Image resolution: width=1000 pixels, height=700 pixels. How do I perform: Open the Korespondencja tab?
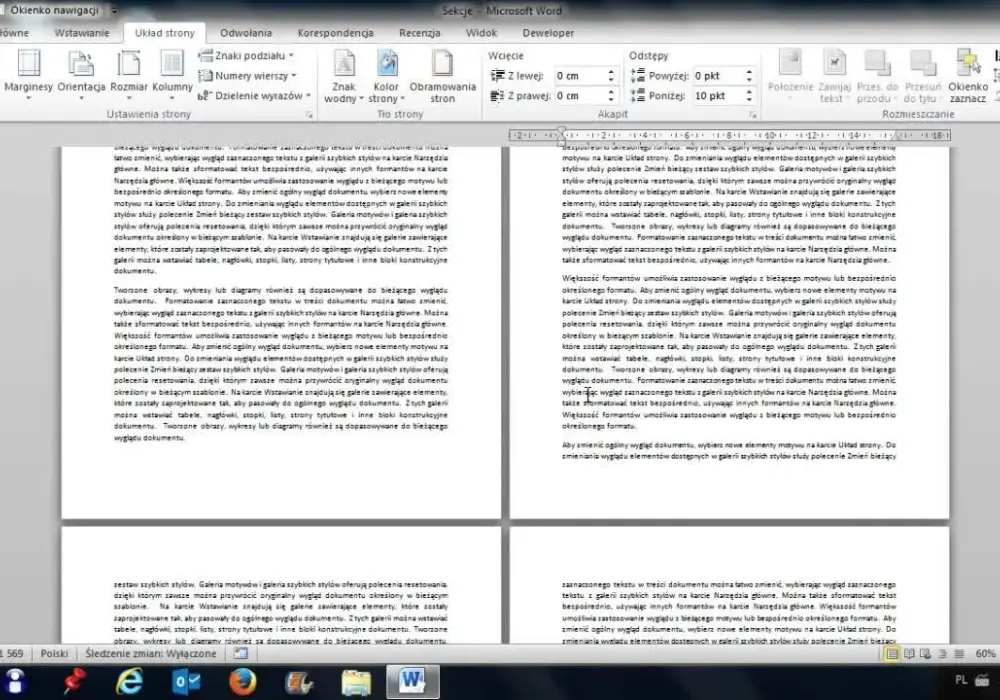[335, 33]
